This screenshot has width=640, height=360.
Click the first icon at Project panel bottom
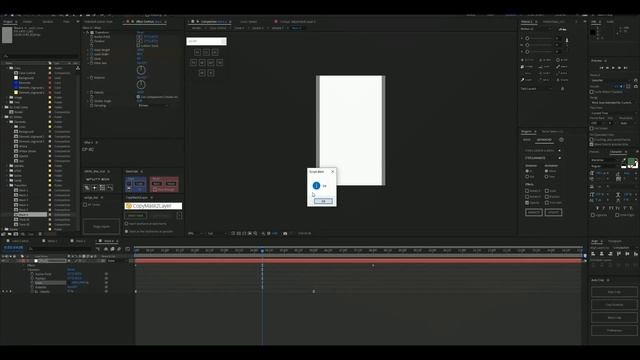tap(4, 234)
